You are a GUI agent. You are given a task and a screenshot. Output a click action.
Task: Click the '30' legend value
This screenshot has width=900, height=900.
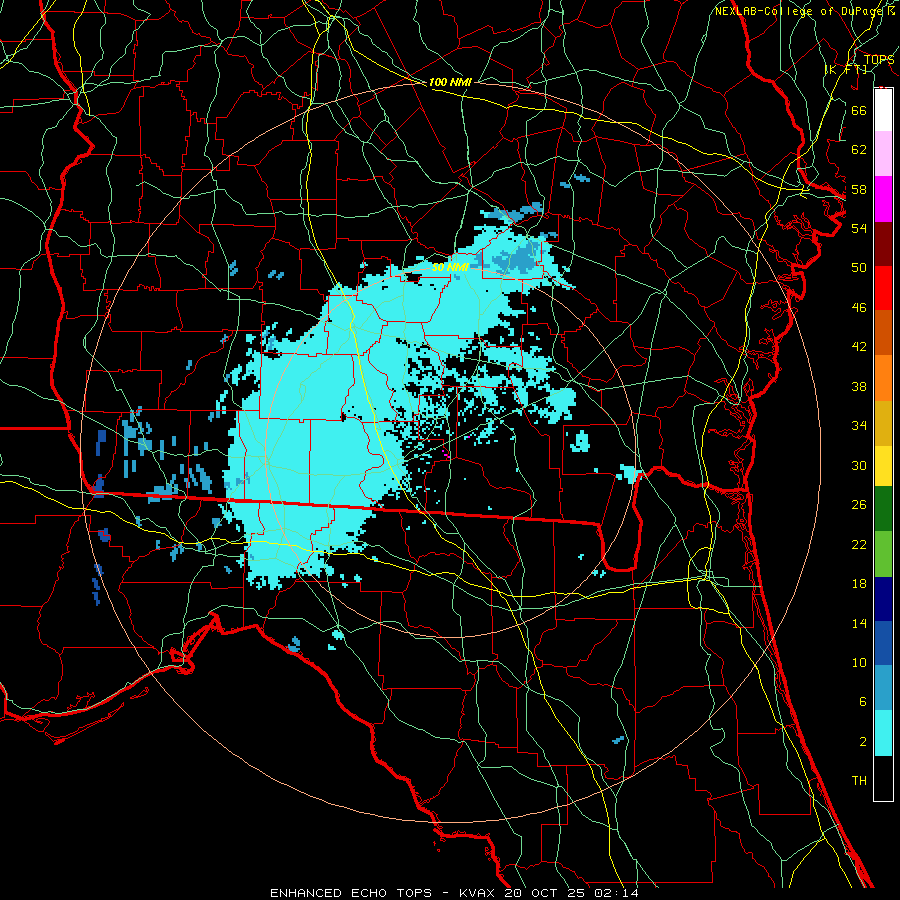[859, 465]
